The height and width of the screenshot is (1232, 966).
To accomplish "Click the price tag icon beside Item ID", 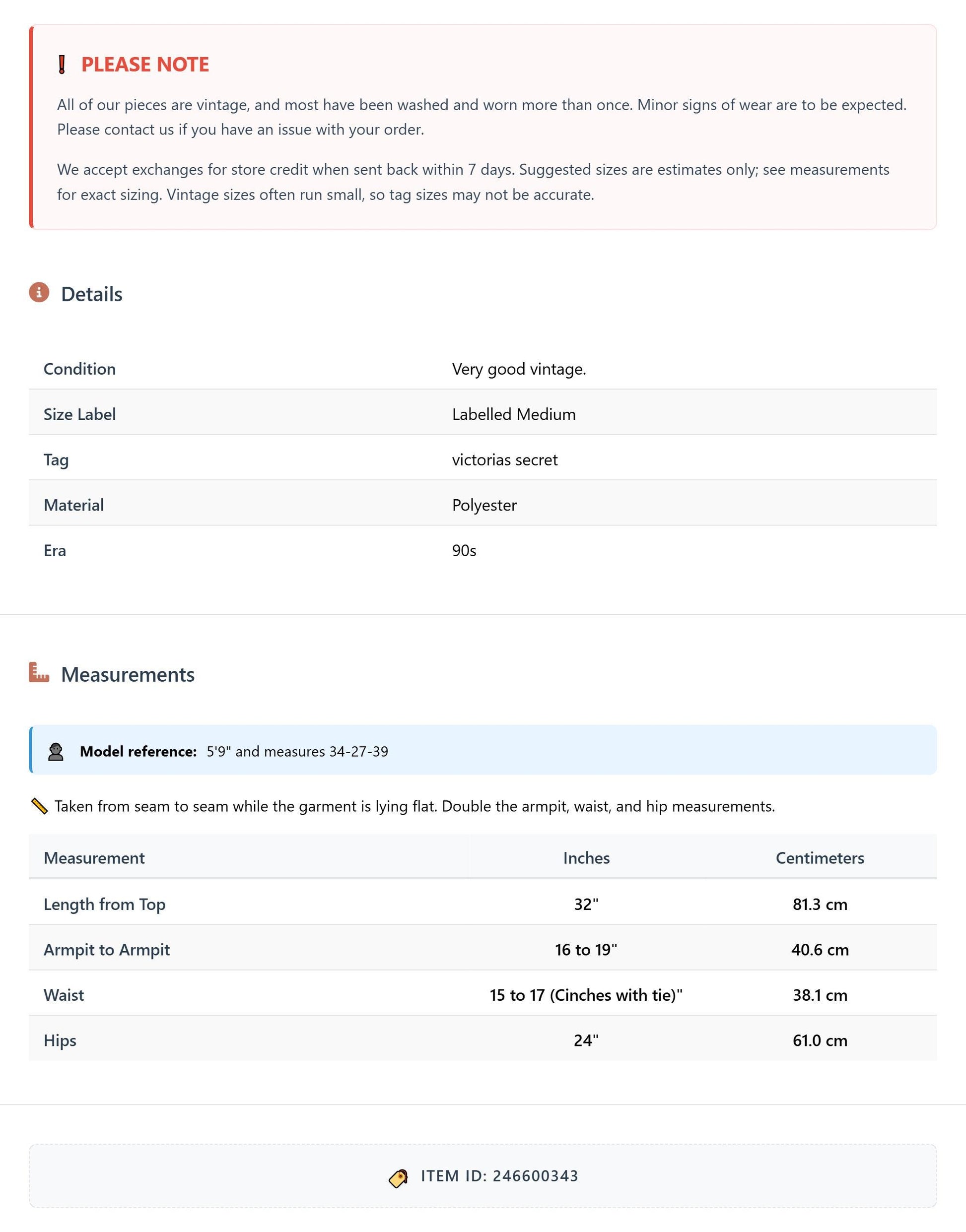I will (398, 1178).
